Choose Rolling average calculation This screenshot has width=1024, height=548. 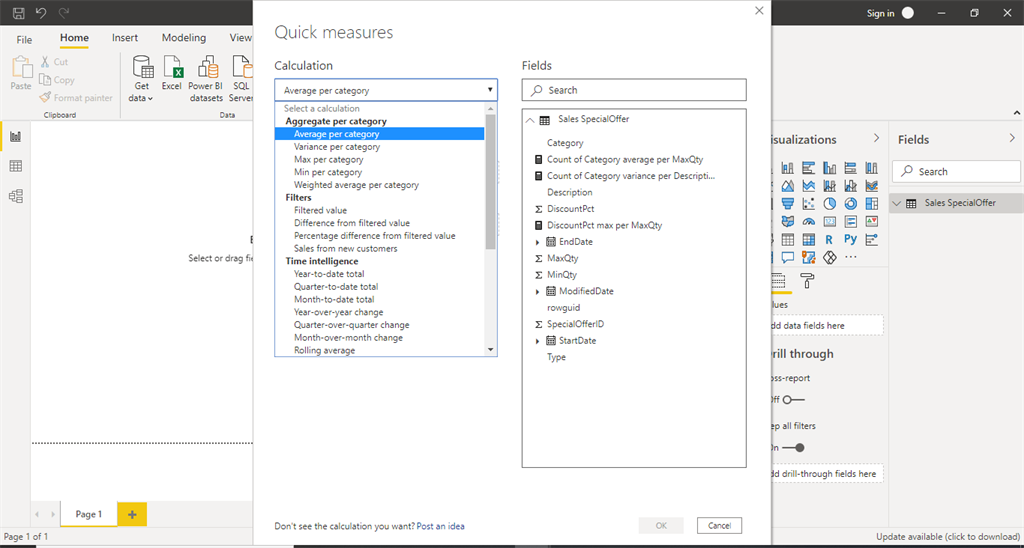point(325,351)
